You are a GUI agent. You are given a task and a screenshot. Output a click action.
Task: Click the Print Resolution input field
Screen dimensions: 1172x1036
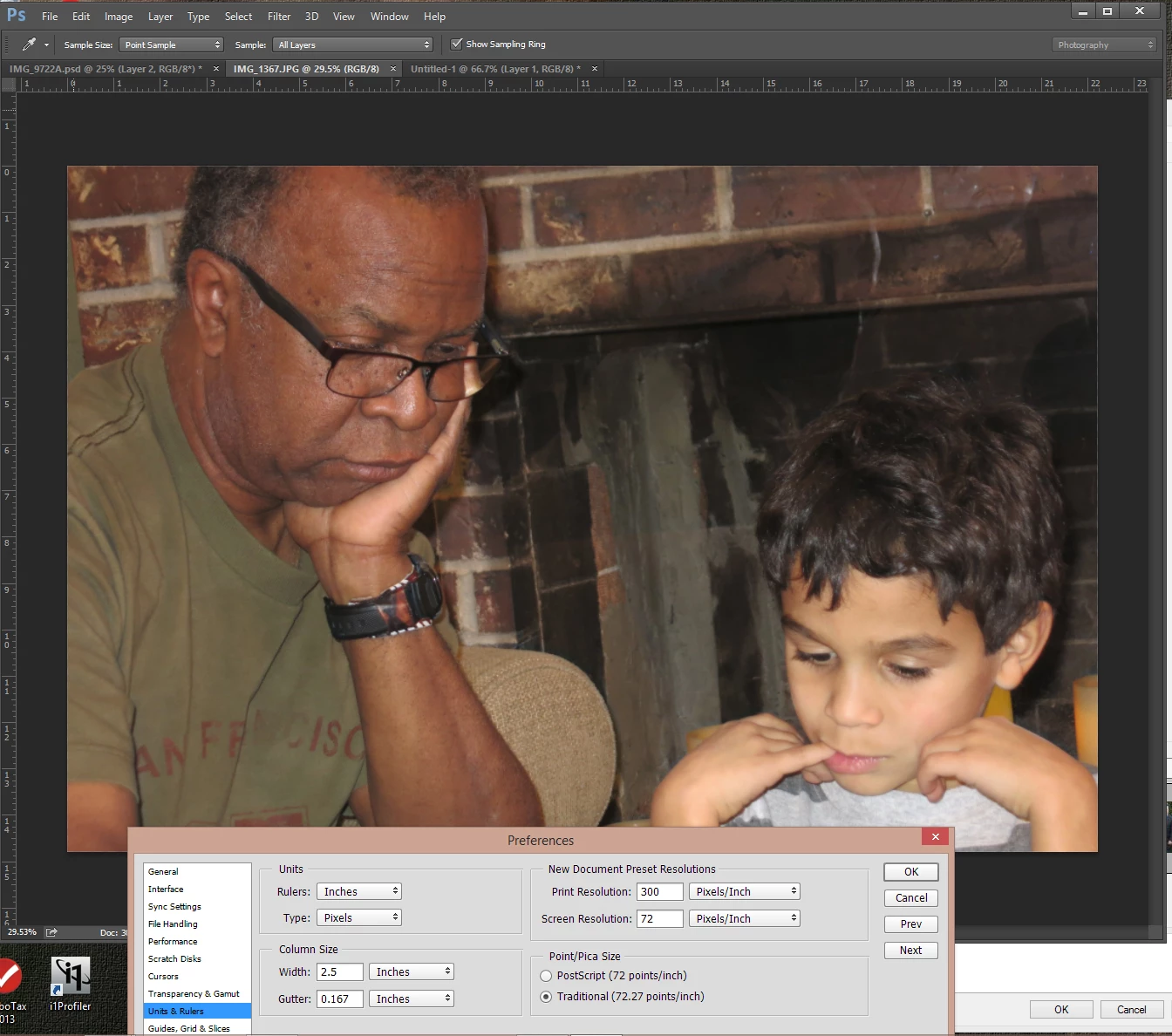[x=659, y=891]
